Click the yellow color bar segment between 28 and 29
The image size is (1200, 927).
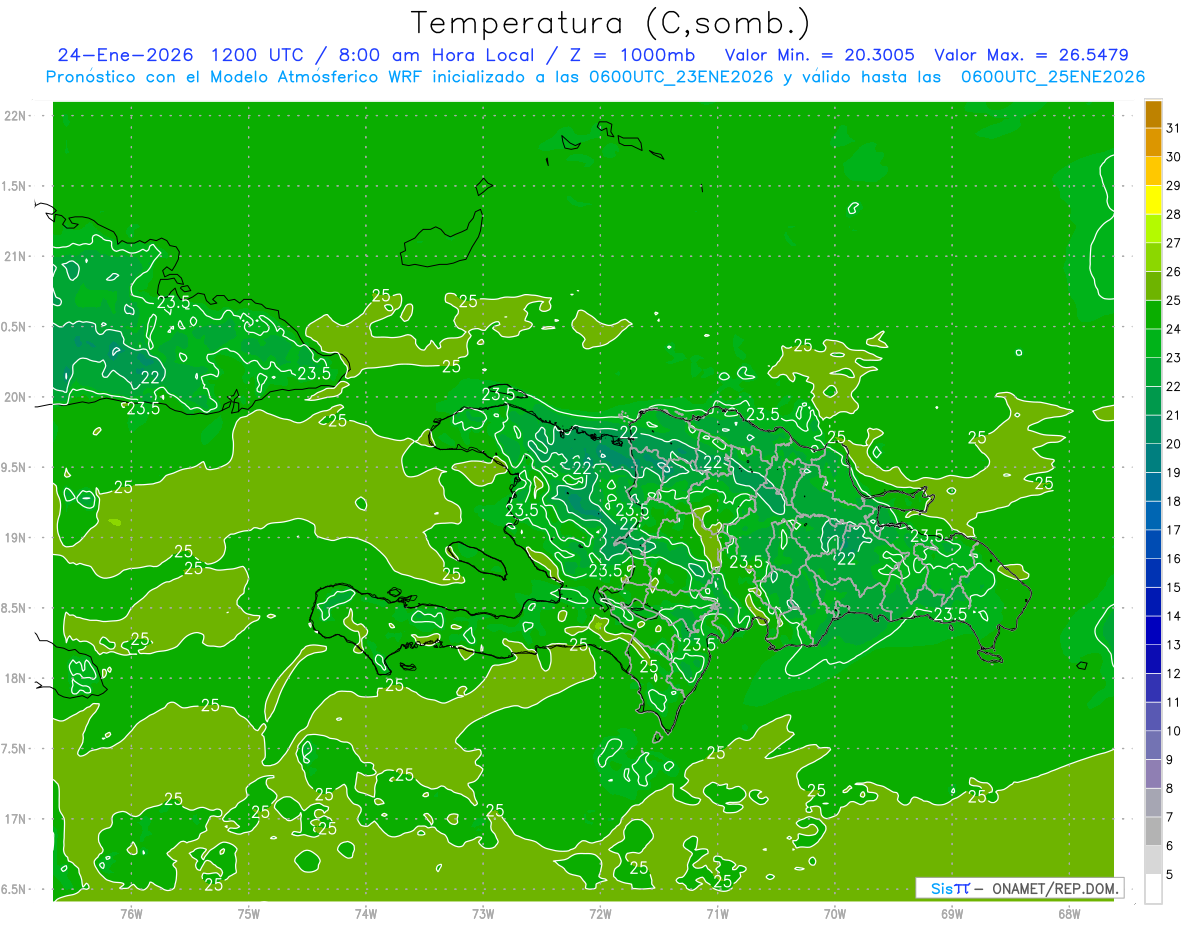click(1153, 200)
